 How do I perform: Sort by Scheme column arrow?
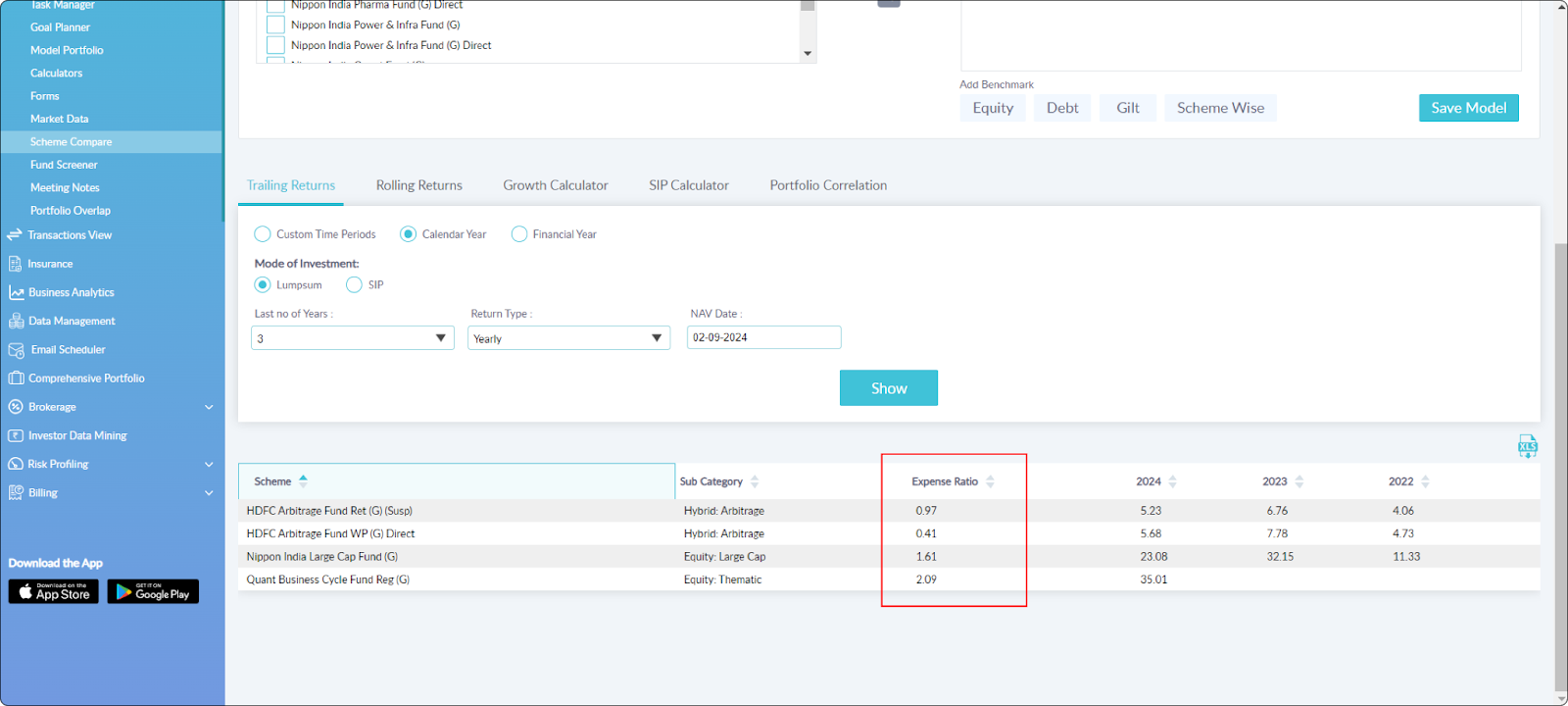click(x=303, y=480)
